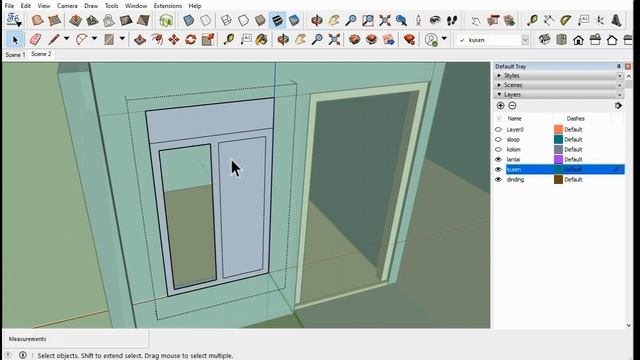Click the Dashes column header

[576, 118]
